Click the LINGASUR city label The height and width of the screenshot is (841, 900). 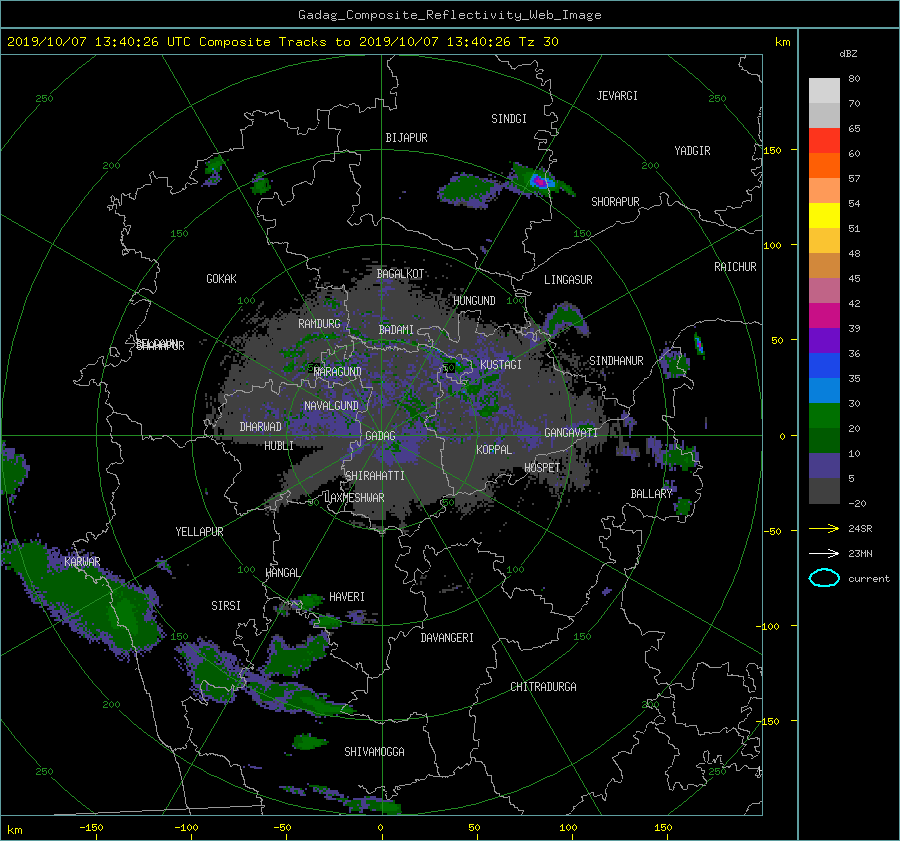tap(568, 280)
